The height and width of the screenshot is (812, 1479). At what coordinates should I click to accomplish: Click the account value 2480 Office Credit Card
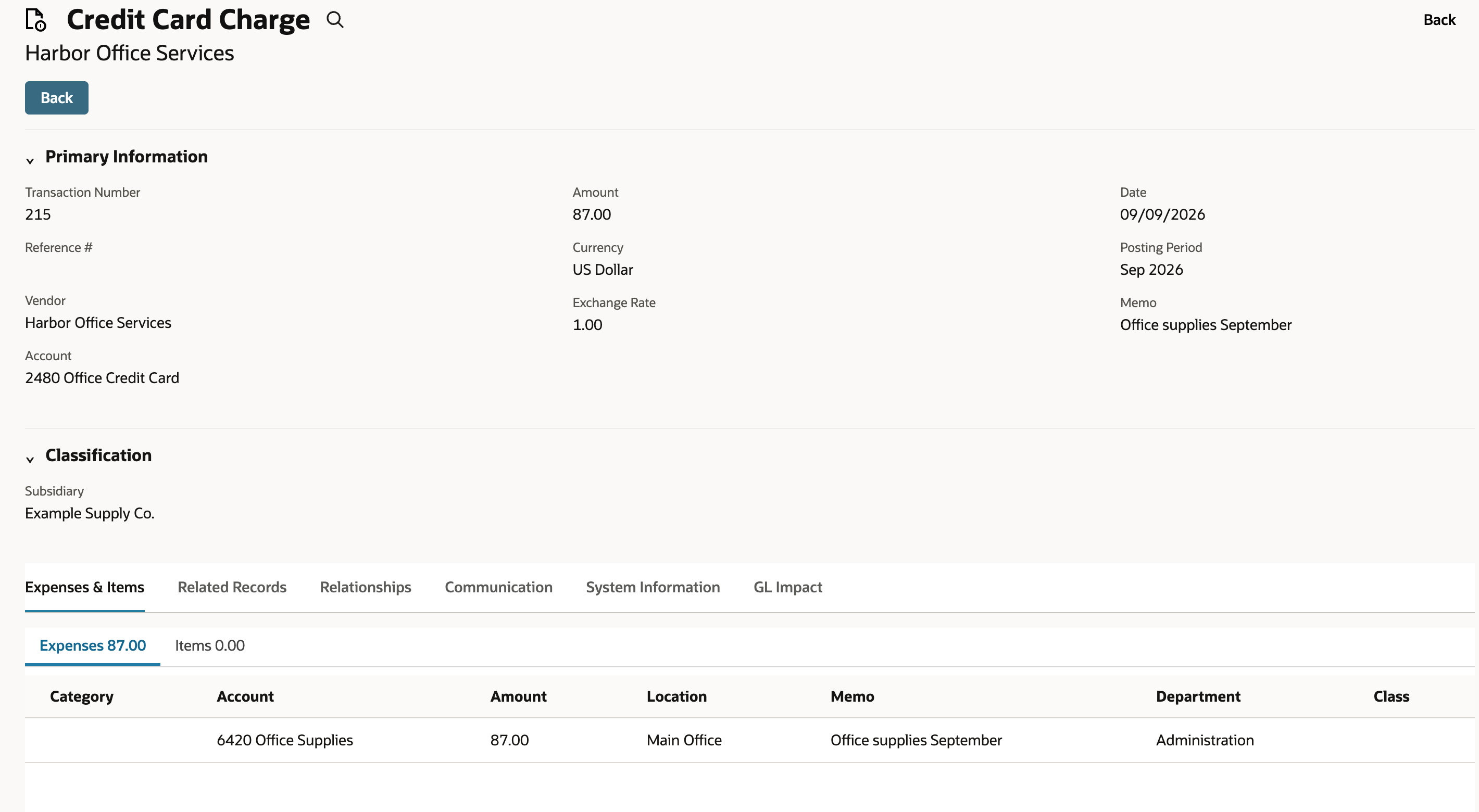click(102, 378)
